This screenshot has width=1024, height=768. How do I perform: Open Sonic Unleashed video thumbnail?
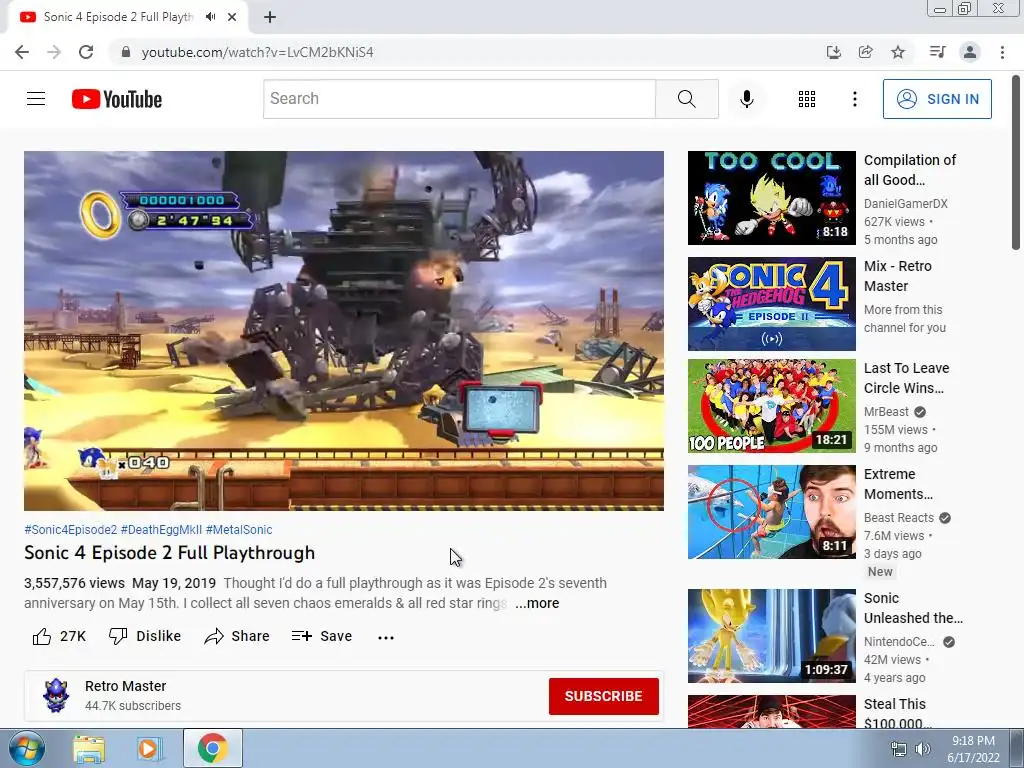click(x=771, y=636)
